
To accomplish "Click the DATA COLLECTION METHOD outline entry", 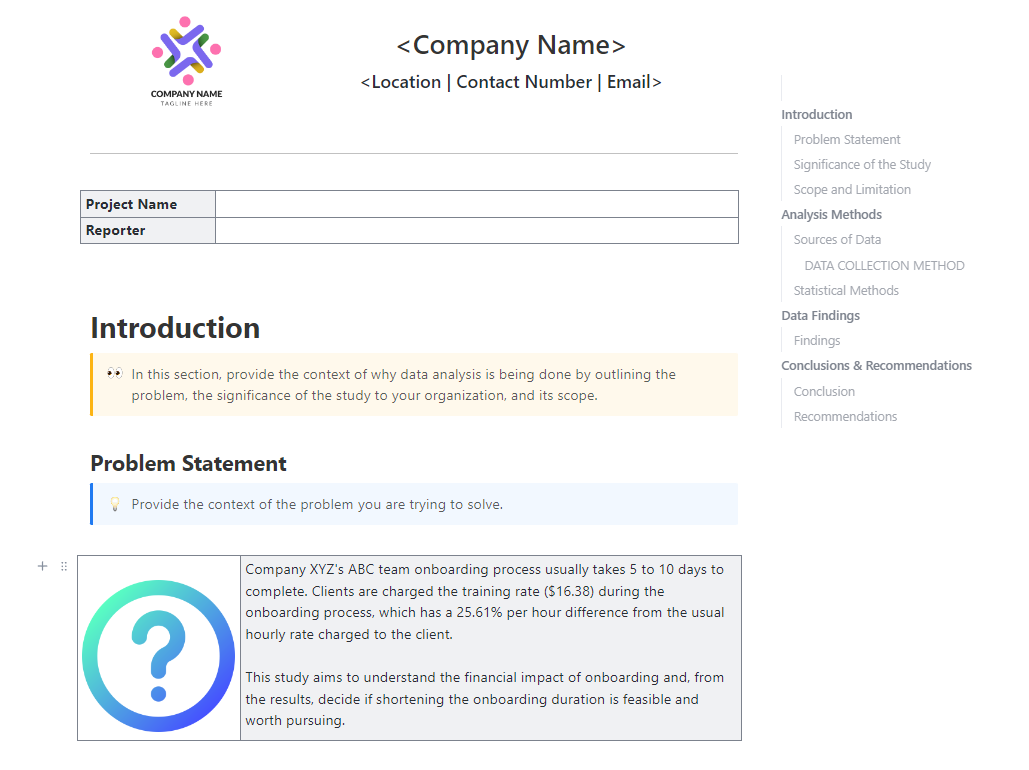I will 884,265.
